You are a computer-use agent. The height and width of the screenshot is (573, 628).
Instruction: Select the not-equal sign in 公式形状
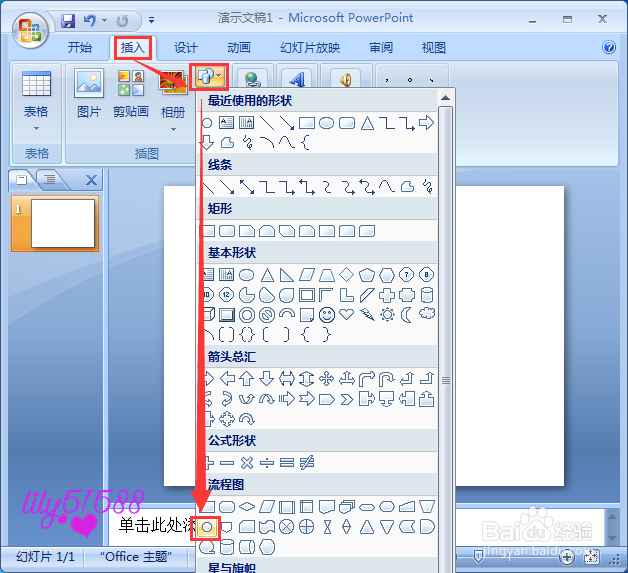[307, 463]
